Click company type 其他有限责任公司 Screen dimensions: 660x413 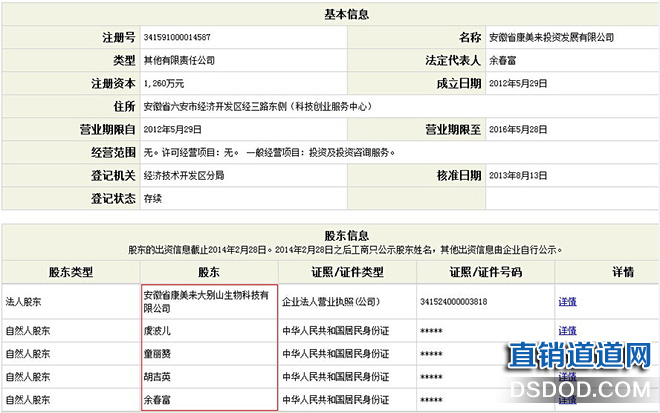point(179,60)
